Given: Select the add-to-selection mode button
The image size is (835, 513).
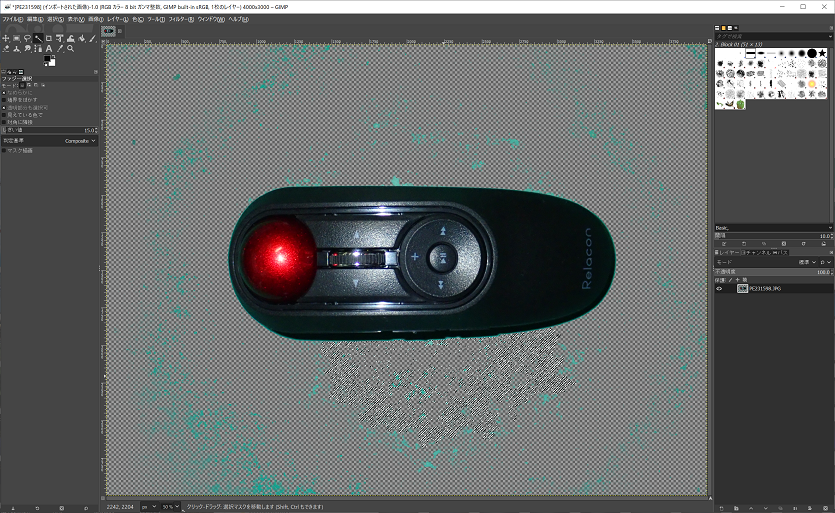Looking at the screenshot, I should click(29, 85).
